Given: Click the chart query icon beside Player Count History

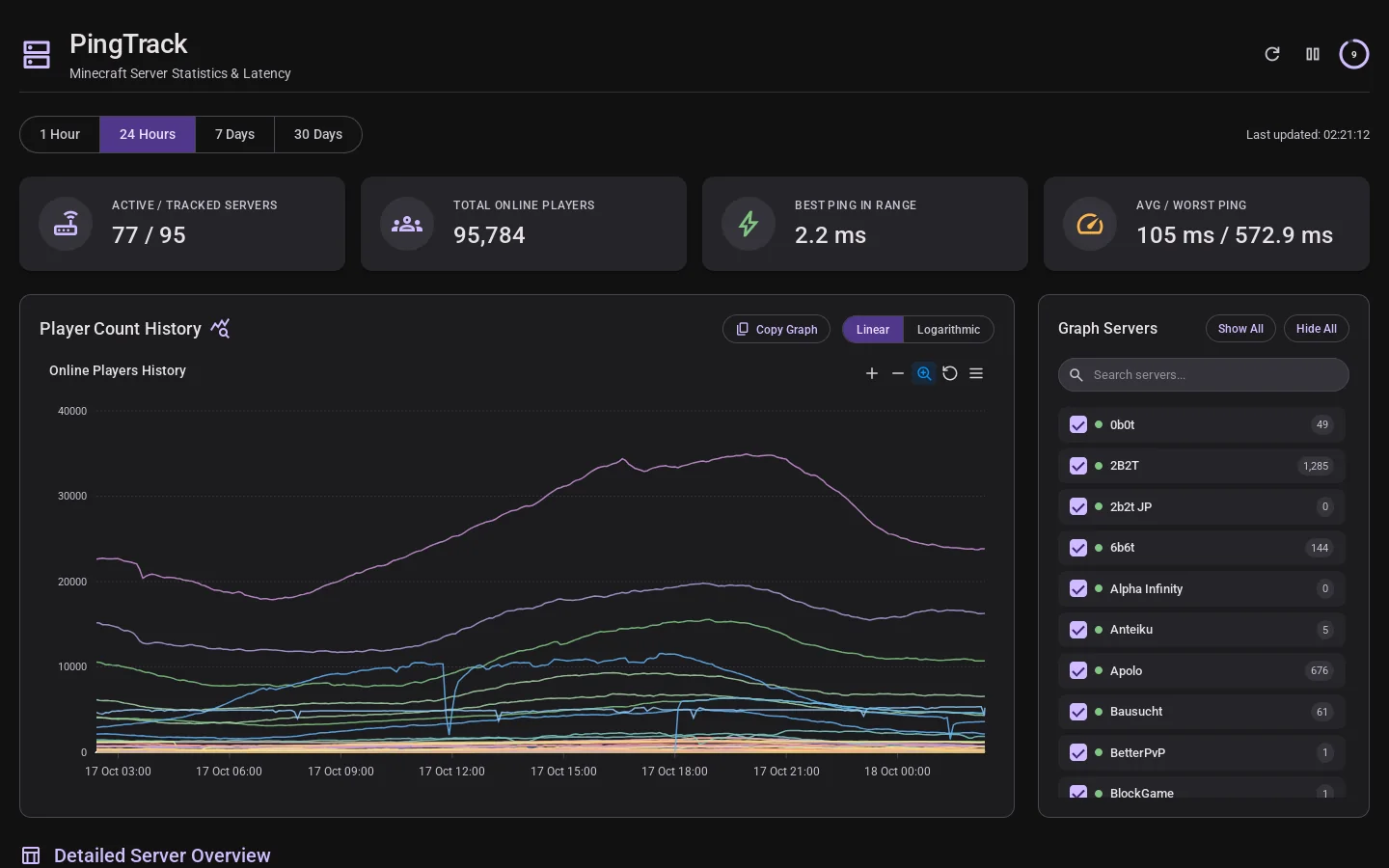Looking at the screenshot, I should pyautogui.click(x=220, y=329).
